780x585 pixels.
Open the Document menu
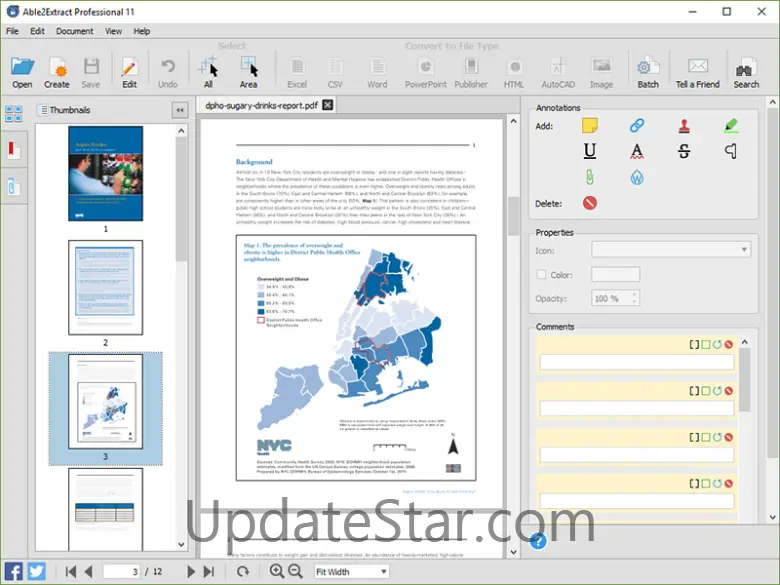coord(75,31)
